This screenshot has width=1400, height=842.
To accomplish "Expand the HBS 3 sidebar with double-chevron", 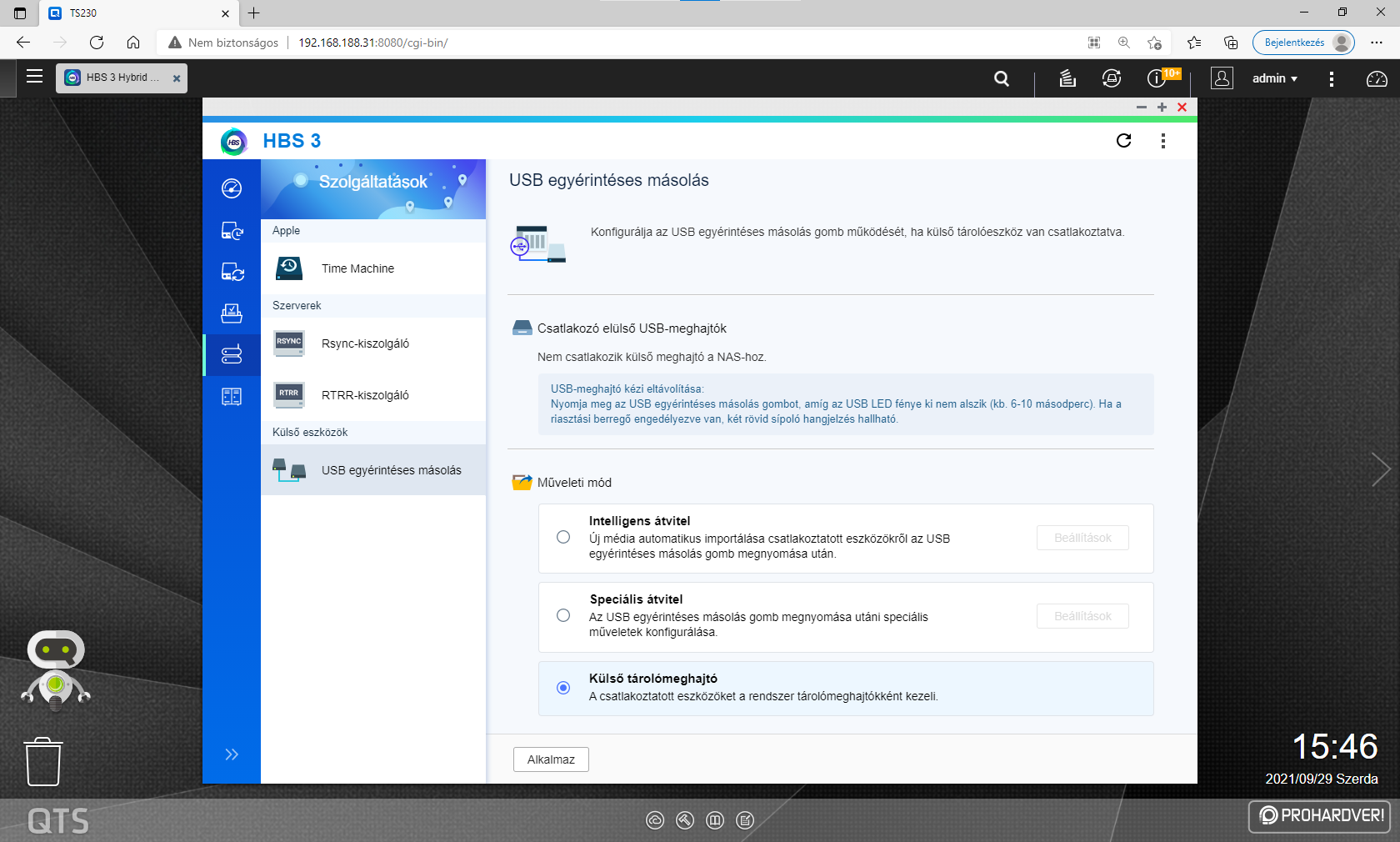I will point(232,754).
